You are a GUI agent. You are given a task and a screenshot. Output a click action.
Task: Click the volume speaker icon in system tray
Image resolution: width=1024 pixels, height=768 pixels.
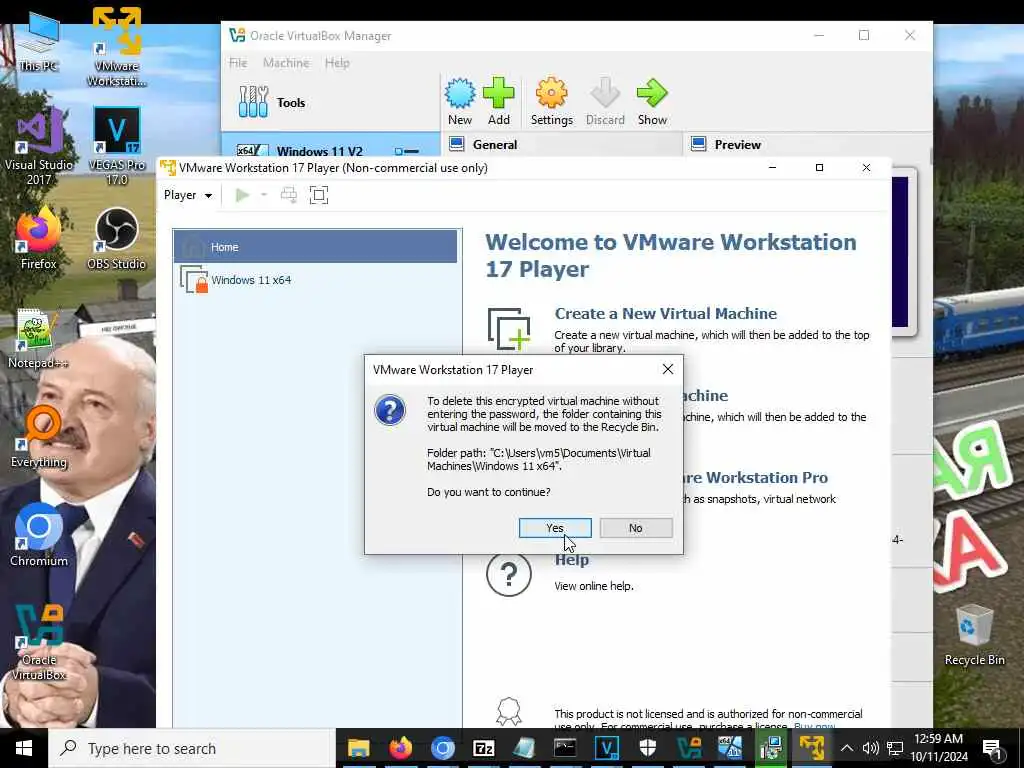tap(871, 748)
